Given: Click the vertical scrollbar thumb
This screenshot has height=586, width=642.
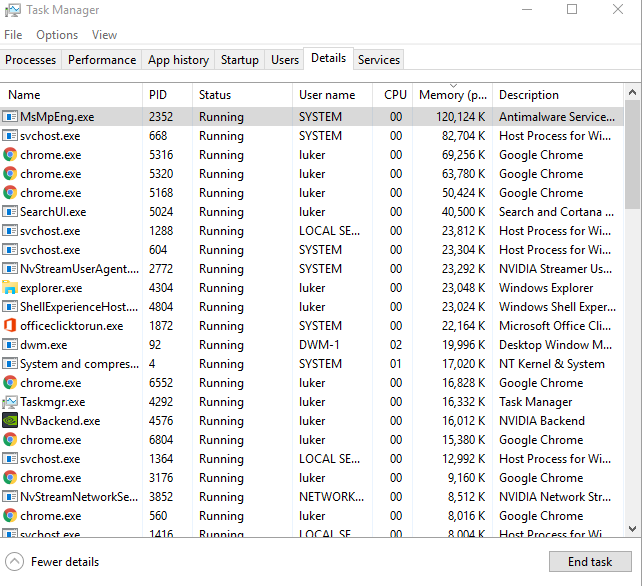Looking at the screenshot, I should [632, 156].
